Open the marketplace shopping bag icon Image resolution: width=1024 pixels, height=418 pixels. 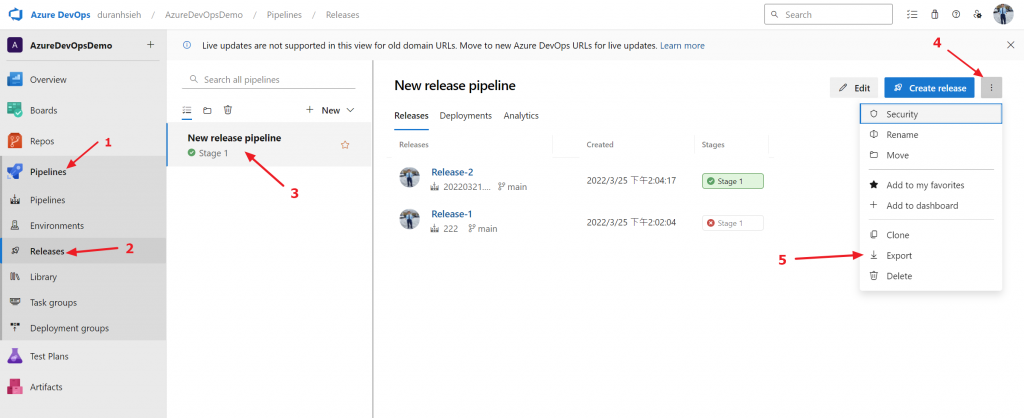point(935,14)
